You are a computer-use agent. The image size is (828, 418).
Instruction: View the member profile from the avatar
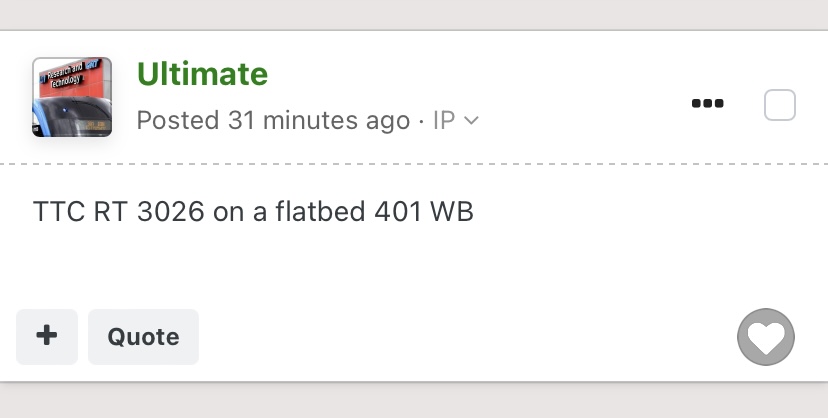[x=72, y=97]
